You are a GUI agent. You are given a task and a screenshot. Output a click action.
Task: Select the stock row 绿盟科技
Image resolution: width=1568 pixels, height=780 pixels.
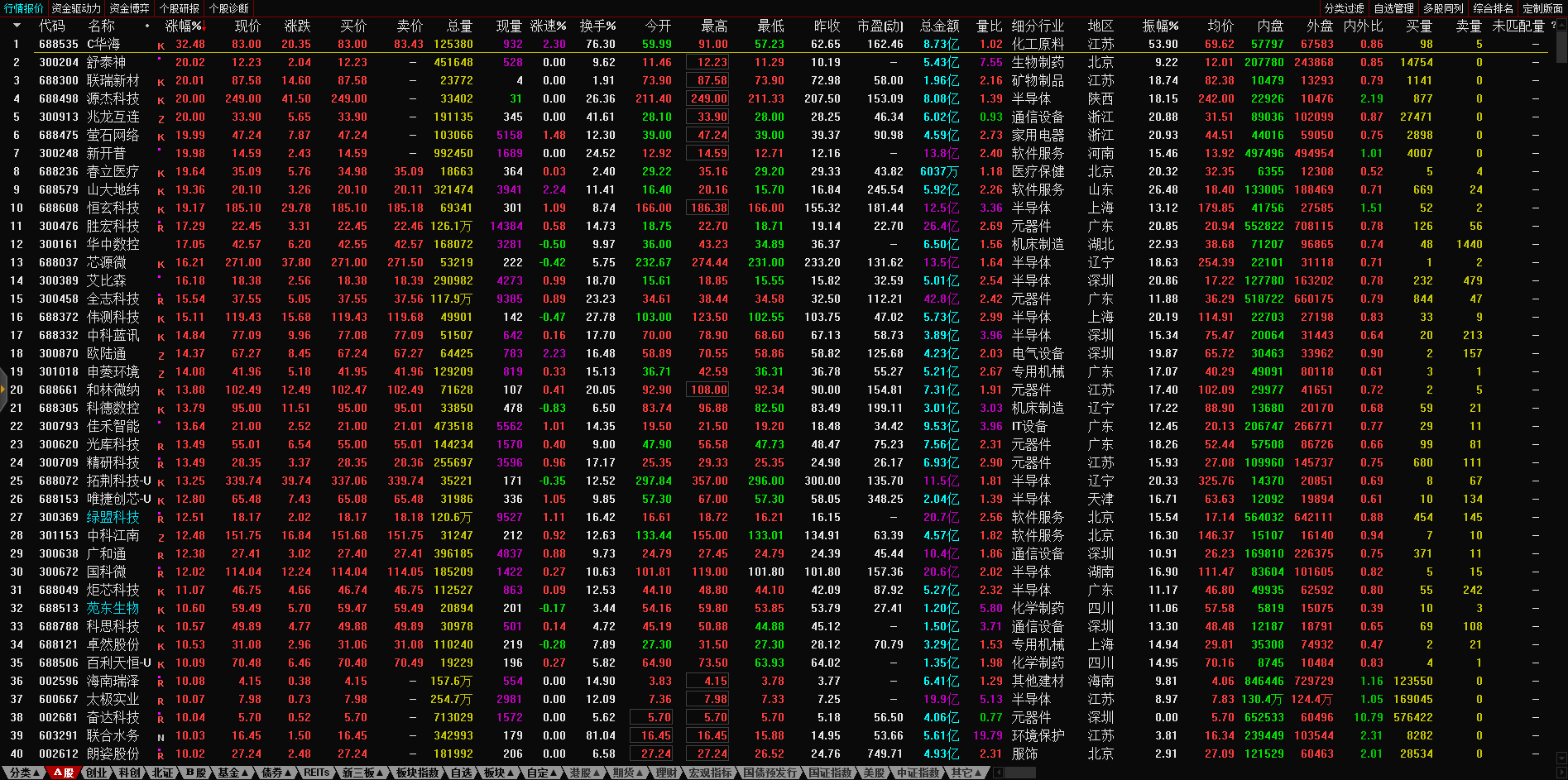pyautogui.click(x=113, y=518)
